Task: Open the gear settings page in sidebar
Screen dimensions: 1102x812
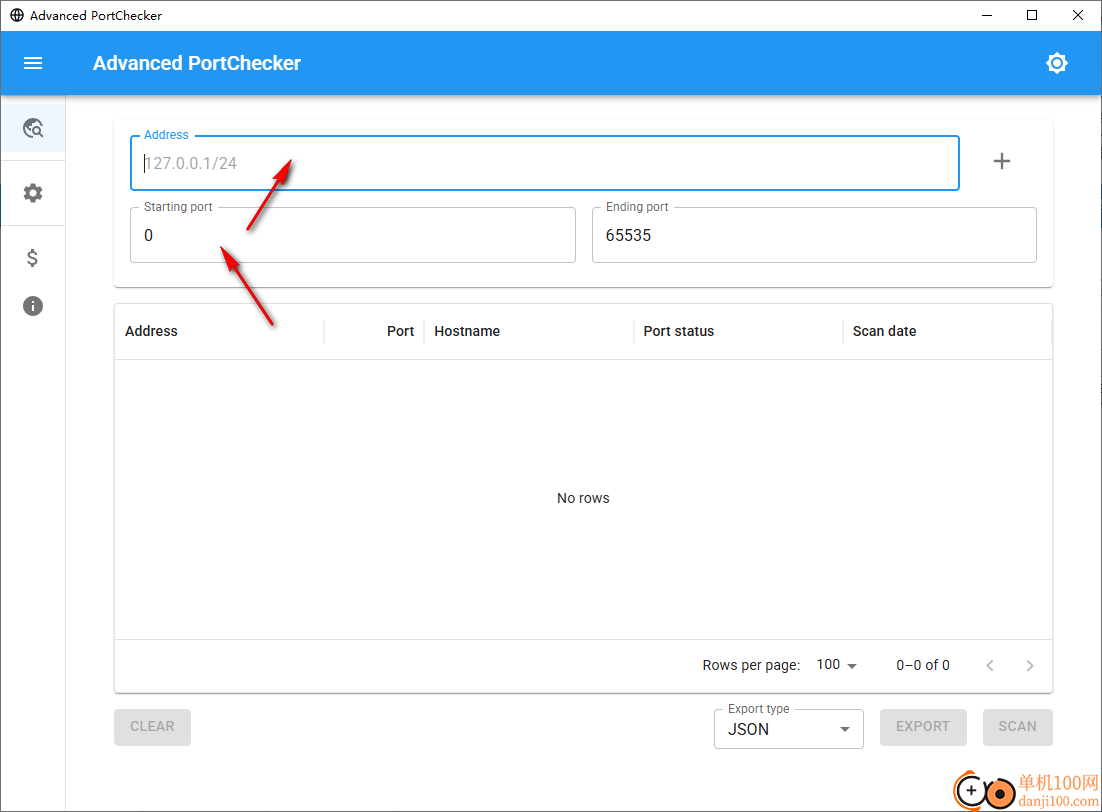Action: [x=33, y=193]
